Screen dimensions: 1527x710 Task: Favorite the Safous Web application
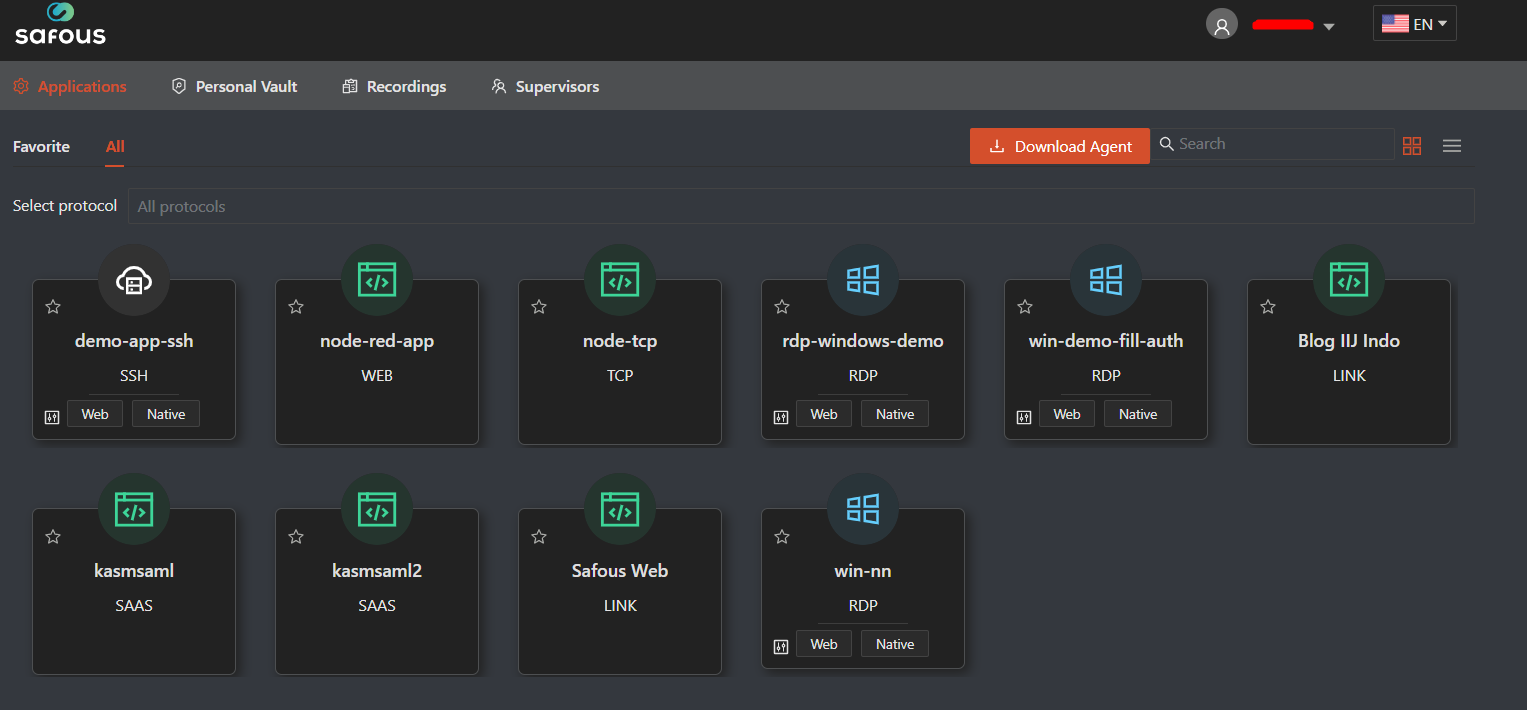point(539,537)
